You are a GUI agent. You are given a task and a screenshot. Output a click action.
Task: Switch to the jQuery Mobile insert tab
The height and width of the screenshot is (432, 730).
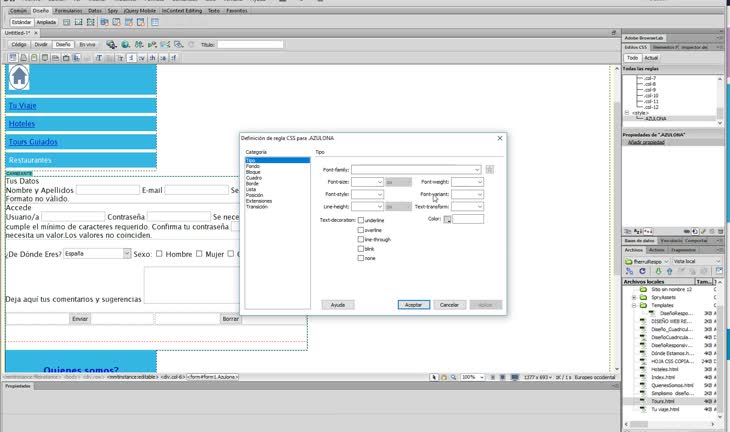(139, 10)
